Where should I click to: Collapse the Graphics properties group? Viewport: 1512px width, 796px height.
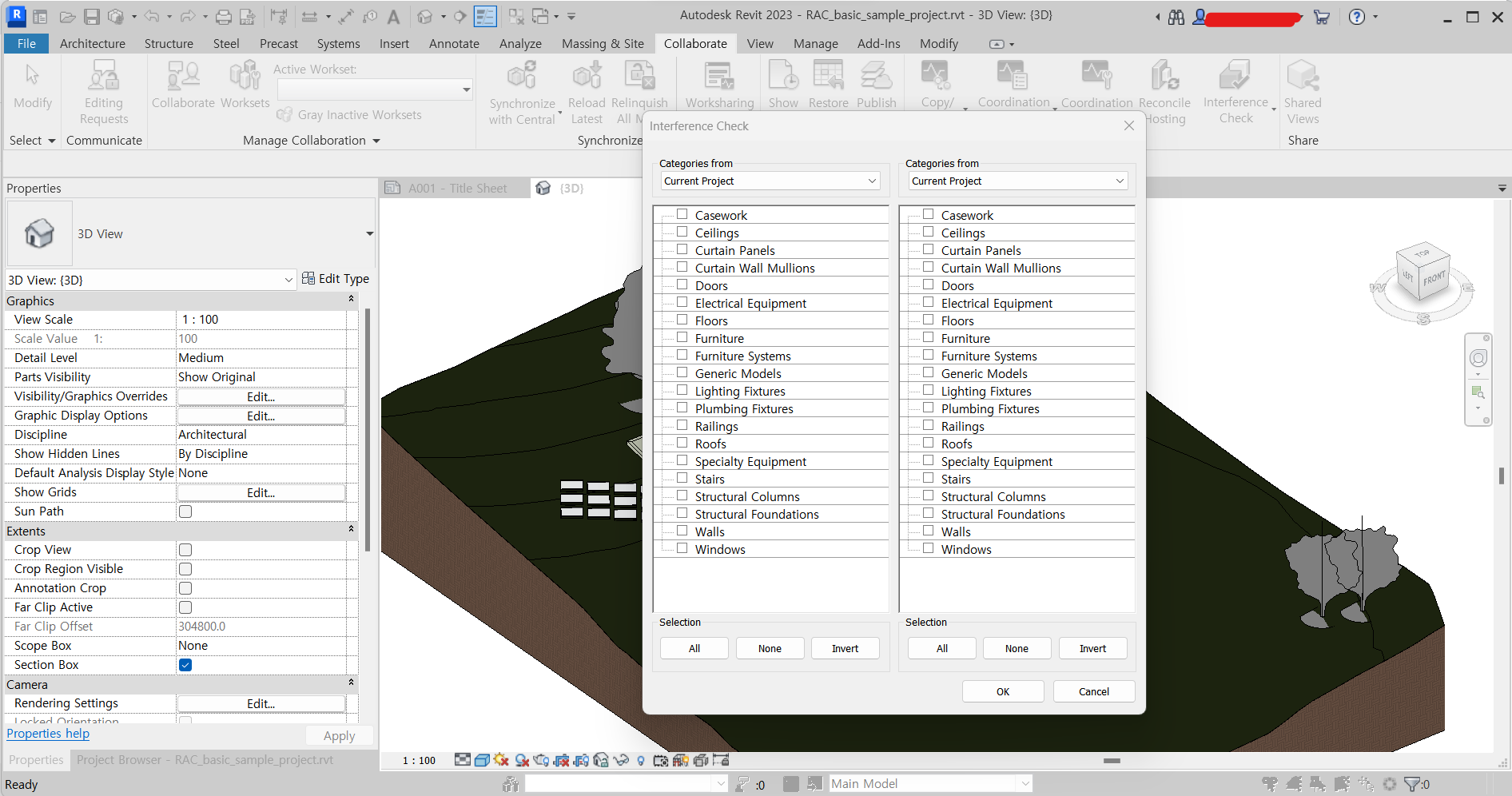351,299
